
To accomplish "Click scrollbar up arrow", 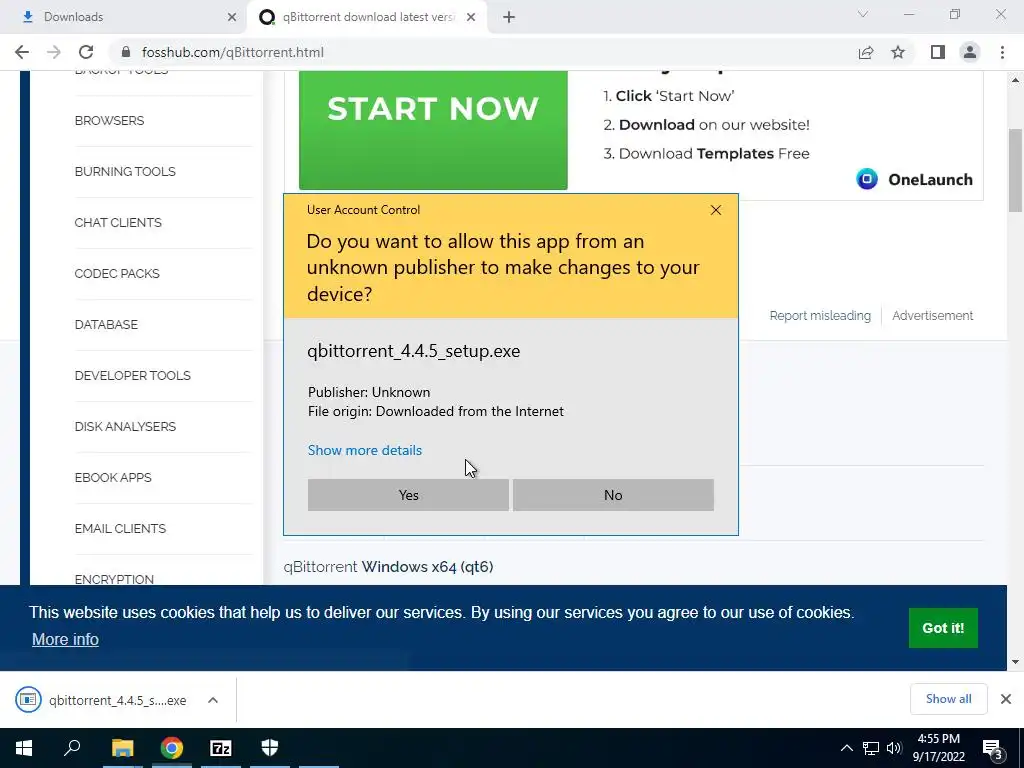I will (x=1015, y=80).
